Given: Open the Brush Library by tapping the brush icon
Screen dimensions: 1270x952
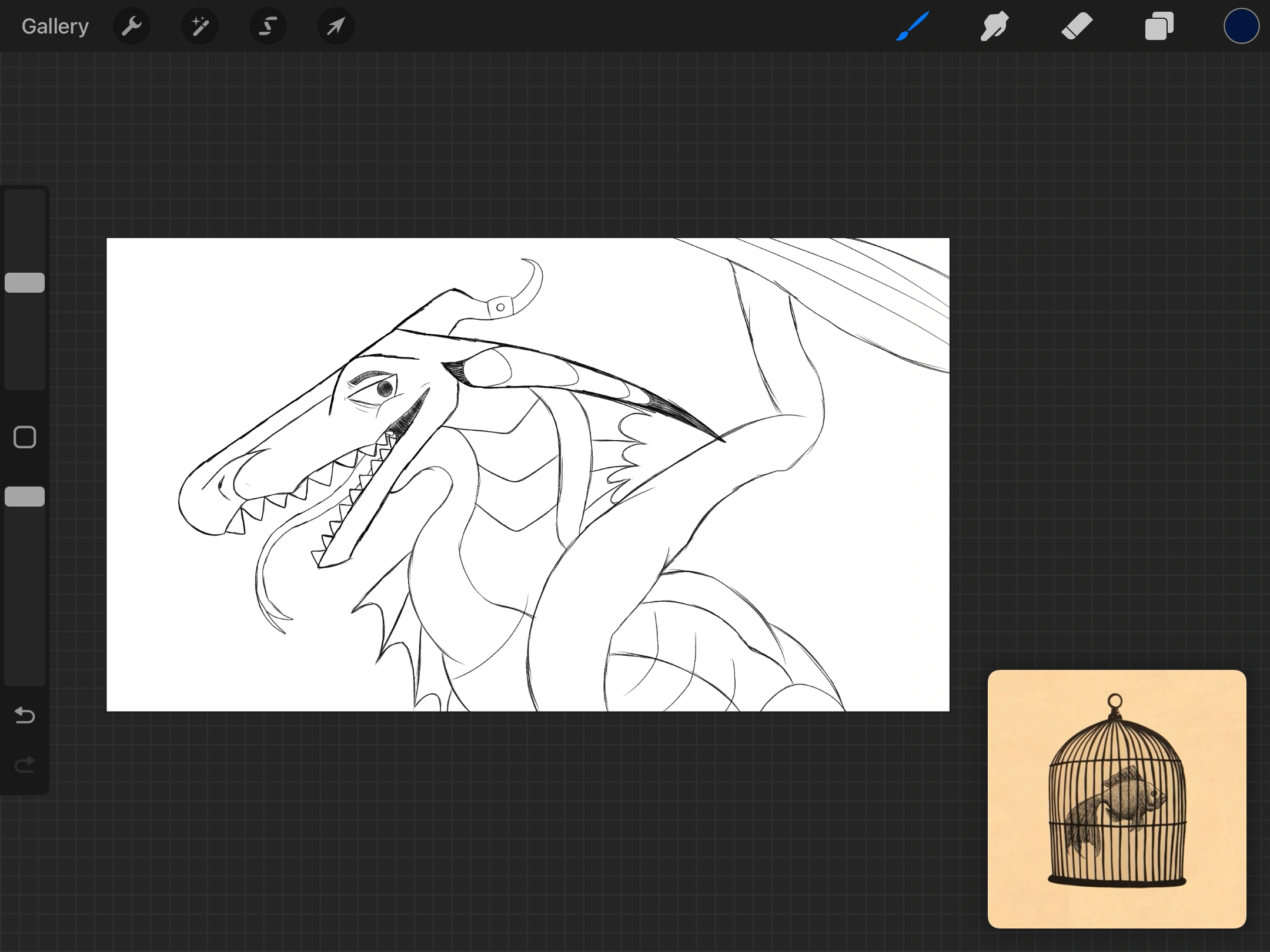Looking at the screenshot, I should pyautogui.click(x=912, y=26).
